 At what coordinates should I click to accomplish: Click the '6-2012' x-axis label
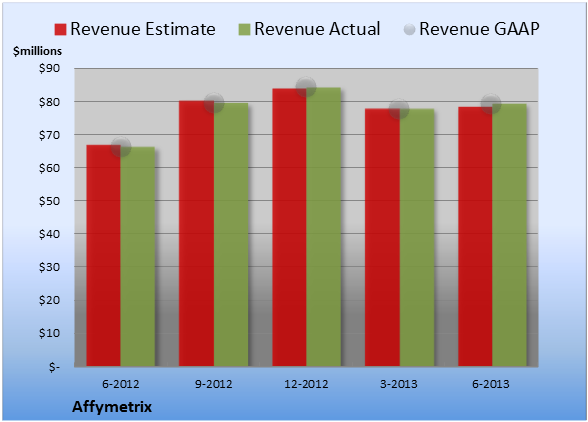121,384
